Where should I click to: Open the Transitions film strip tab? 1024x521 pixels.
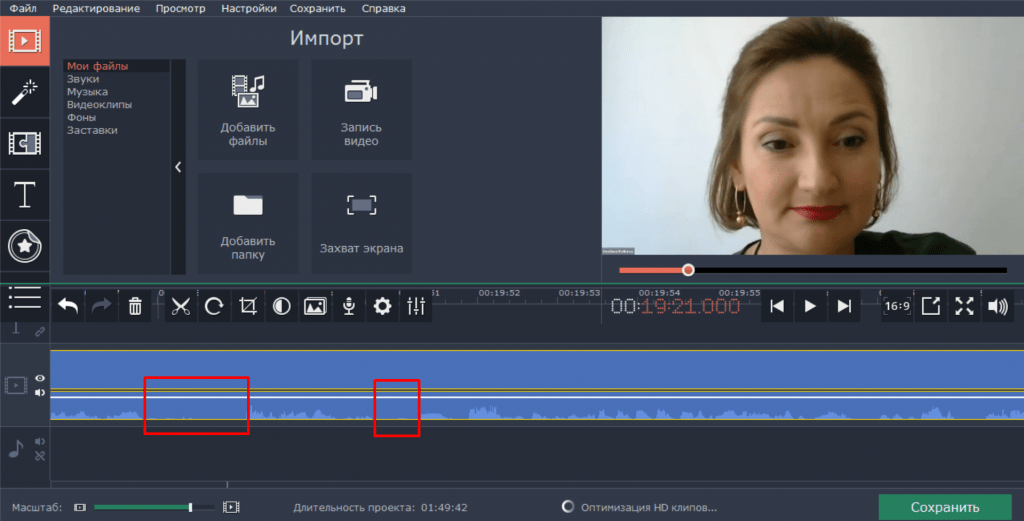coord(24,143)
